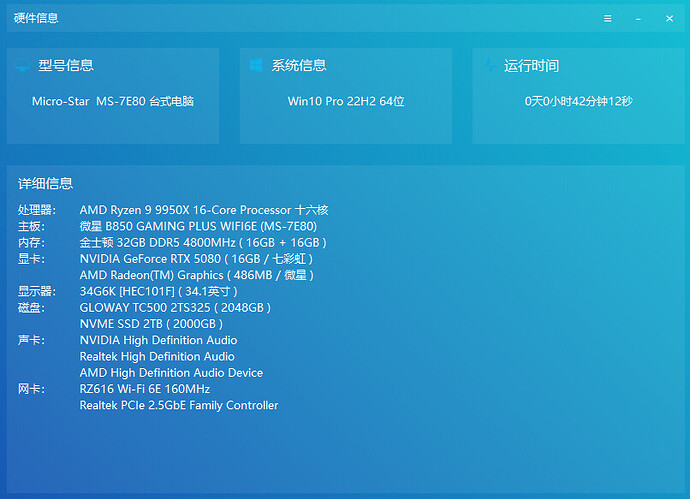Click the 内存 label
690x499 pixels.
tap(31, 242)
